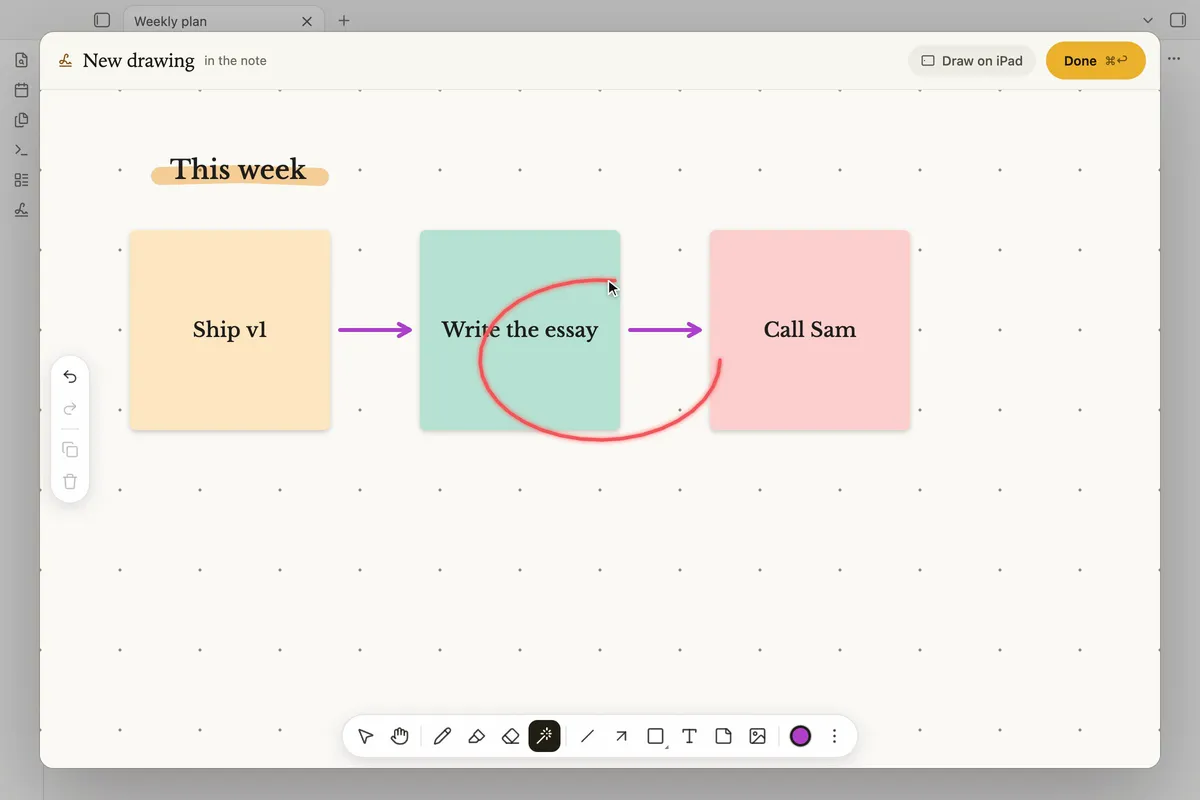Open the calendar sidebar icon
The image size is (1200, 800).
coord(21,90)
